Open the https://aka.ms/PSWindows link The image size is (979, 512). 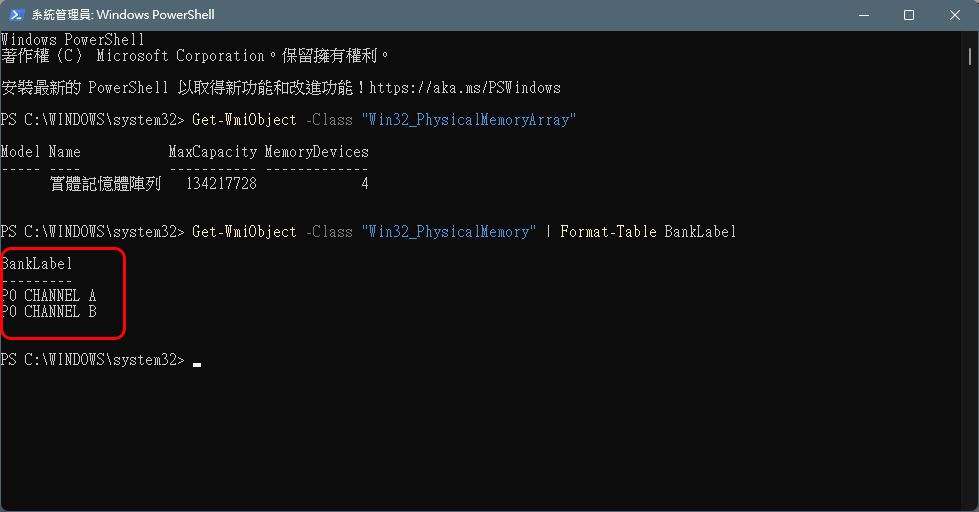(465, 88)
